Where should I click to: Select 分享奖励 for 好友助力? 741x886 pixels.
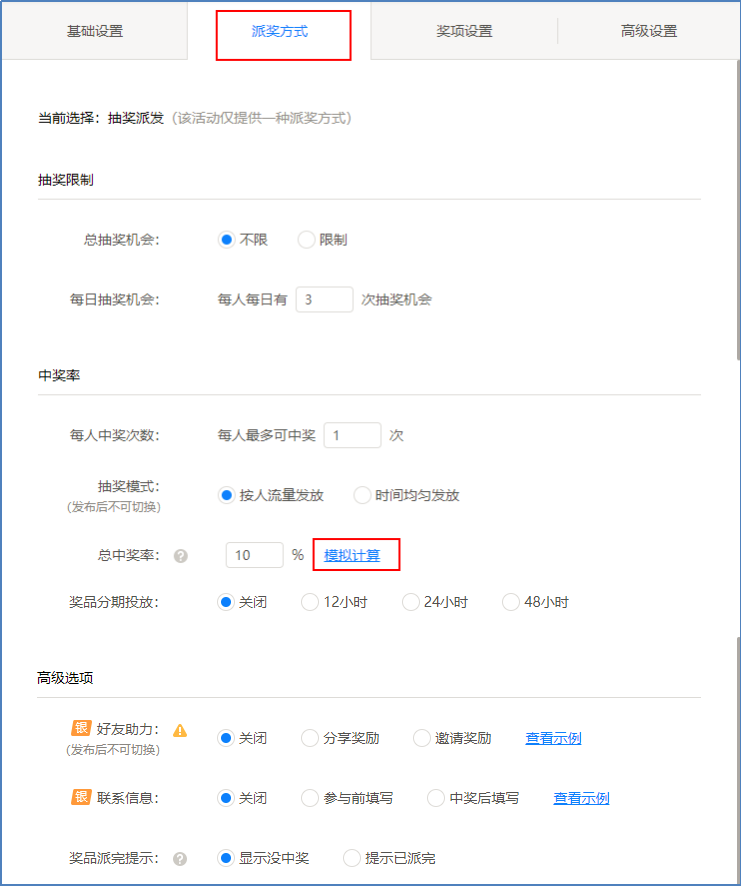[x=310, y=738]
